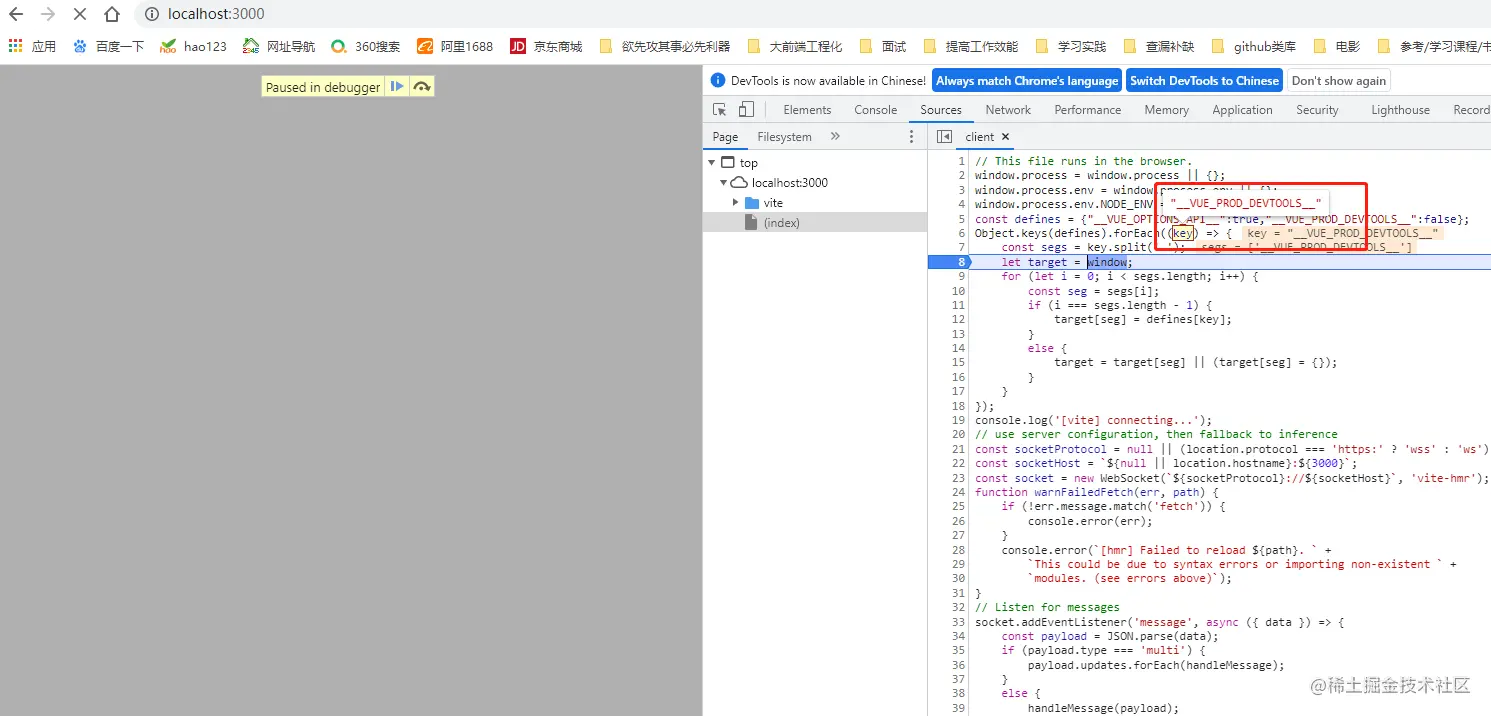1491x716 pixels.
Task: Open navigator three-dot more options
Action: (911, 137)
